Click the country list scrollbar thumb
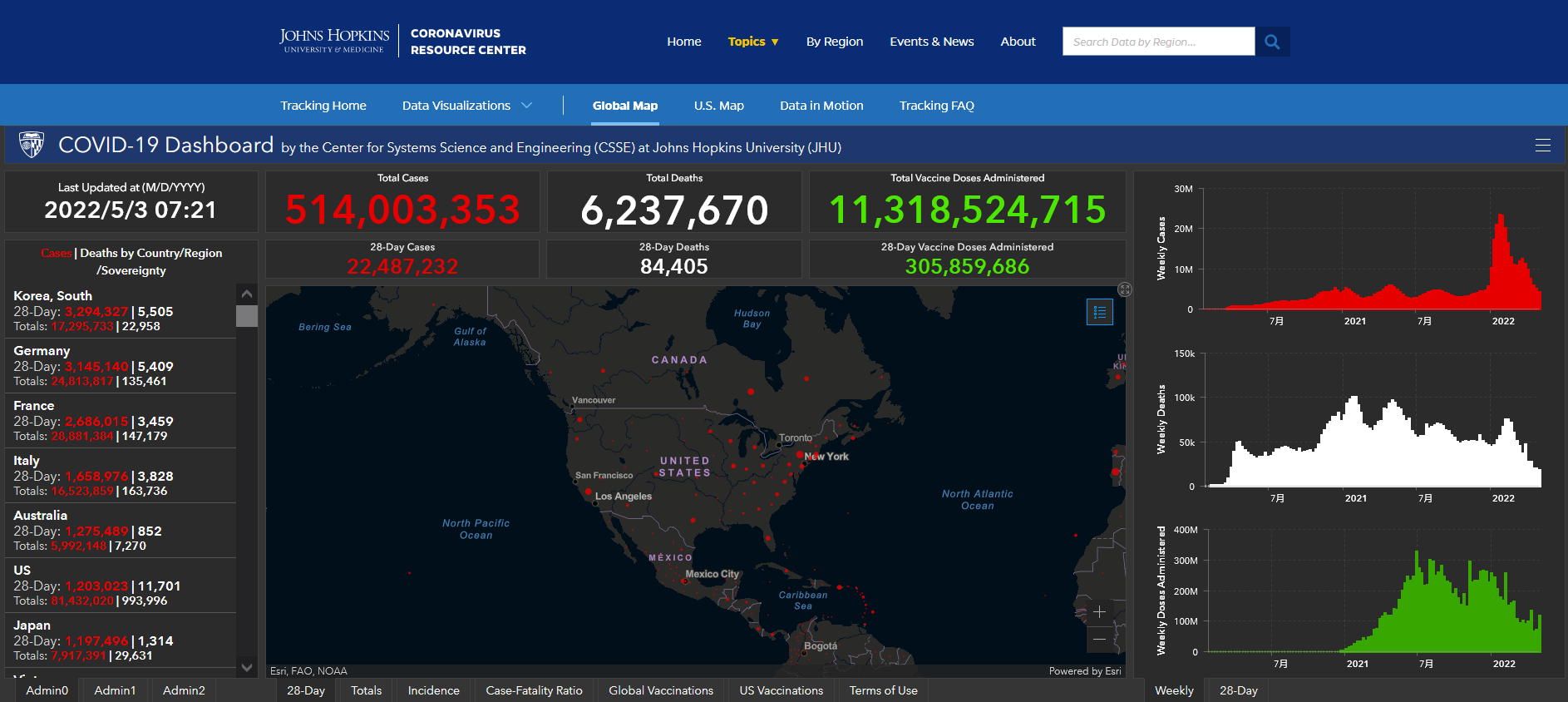Screen dimensions: 1568x702 (x=247, y=316)
